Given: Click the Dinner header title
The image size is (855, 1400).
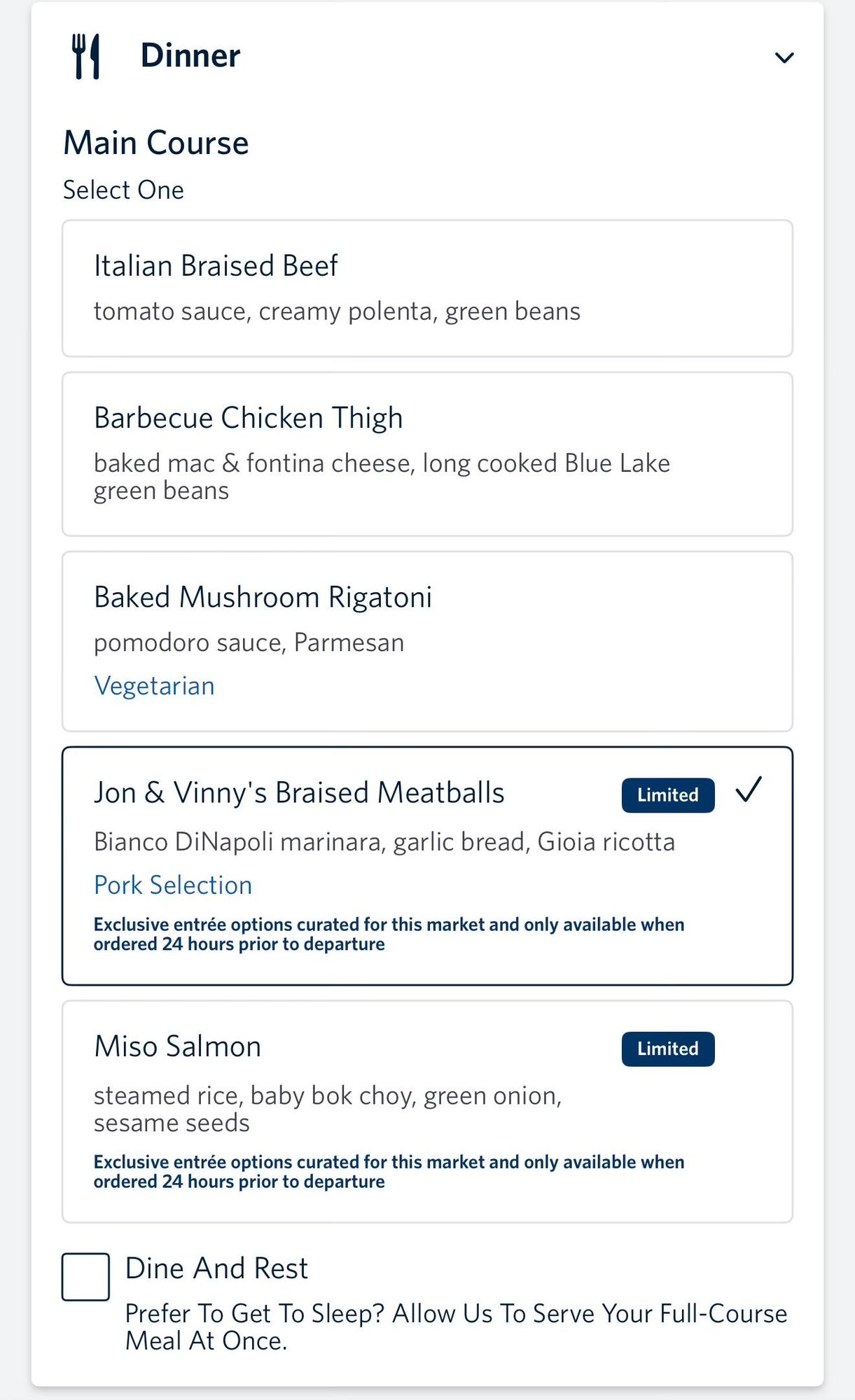Looking at the screenshot, I should coord(190,55).
